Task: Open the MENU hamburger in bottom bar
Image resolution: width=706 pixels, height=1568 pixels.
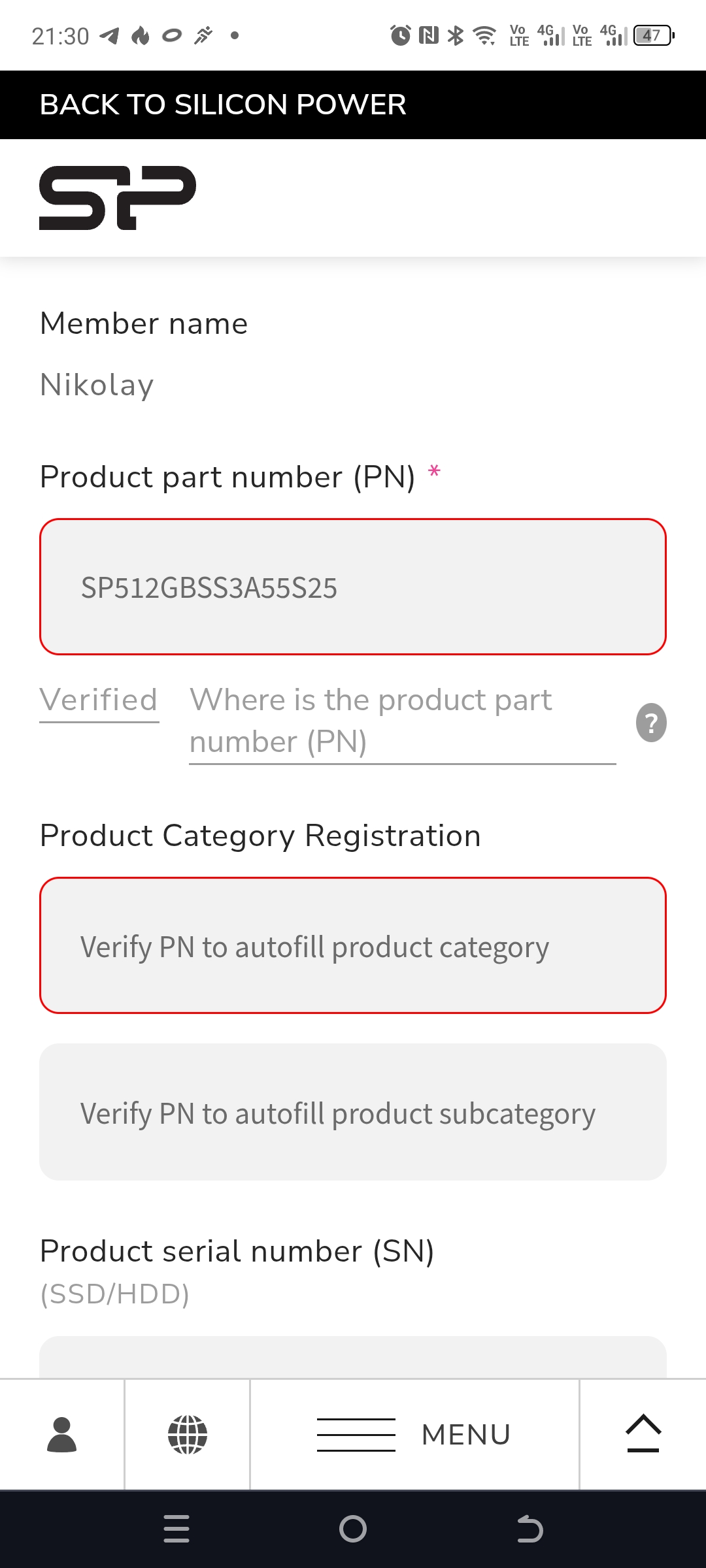Action: click(x=414, y=1435)
